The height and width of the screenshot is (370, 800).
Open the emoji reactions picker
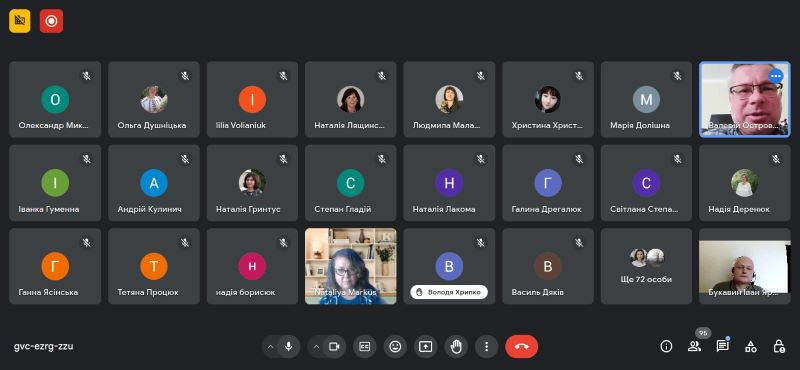395,347
